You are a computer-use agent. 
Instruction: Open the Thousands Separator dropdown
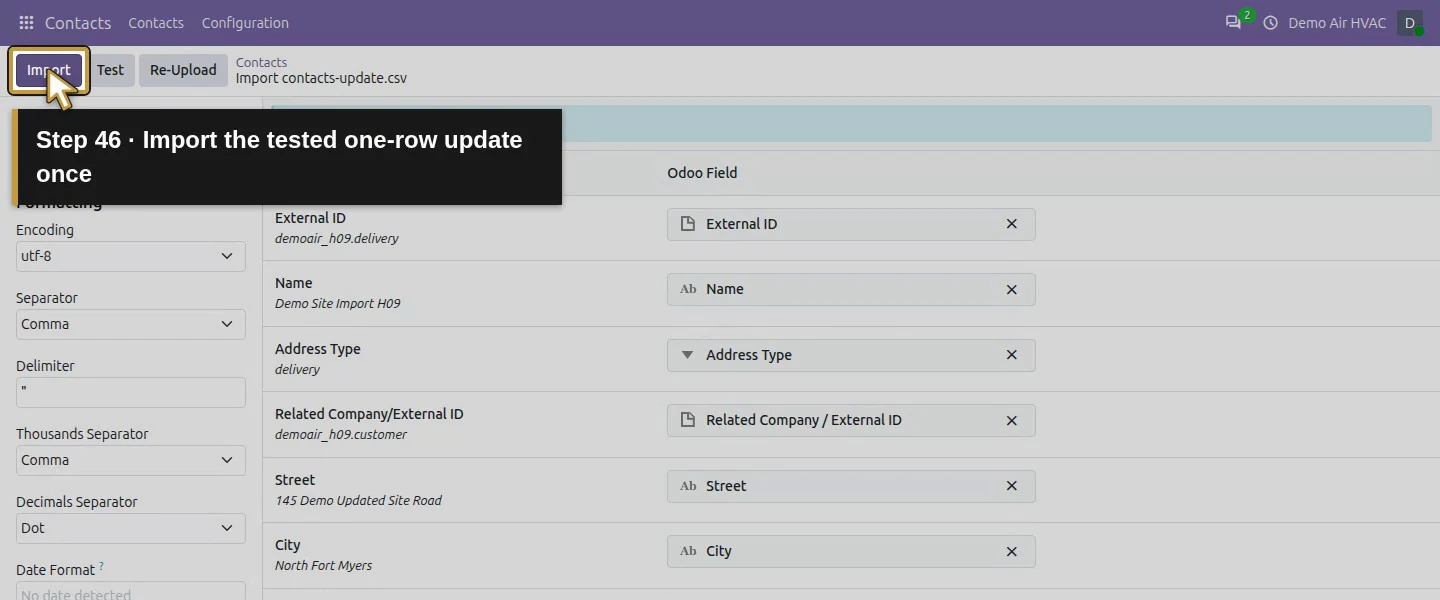point(131,460)
